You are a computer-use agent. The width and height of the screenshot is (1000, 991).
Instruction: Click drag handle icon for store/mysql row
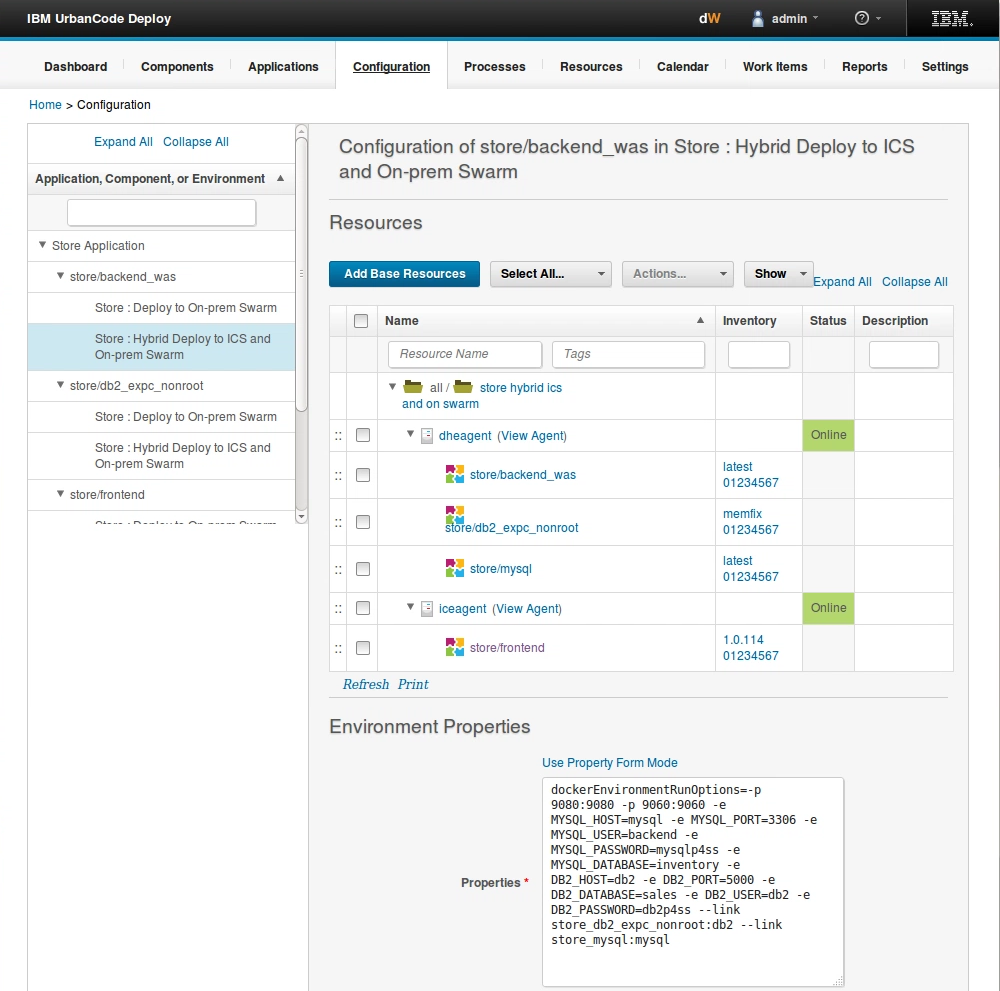tap(338, 569)
